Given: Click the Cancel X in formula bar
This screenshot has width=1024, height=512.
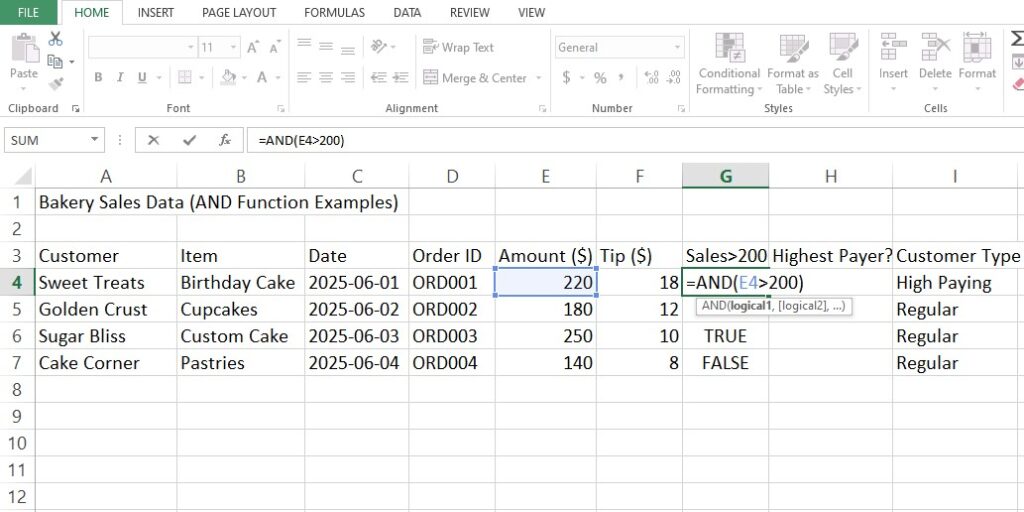Looking at the screenshot, I should pos(153,140).
